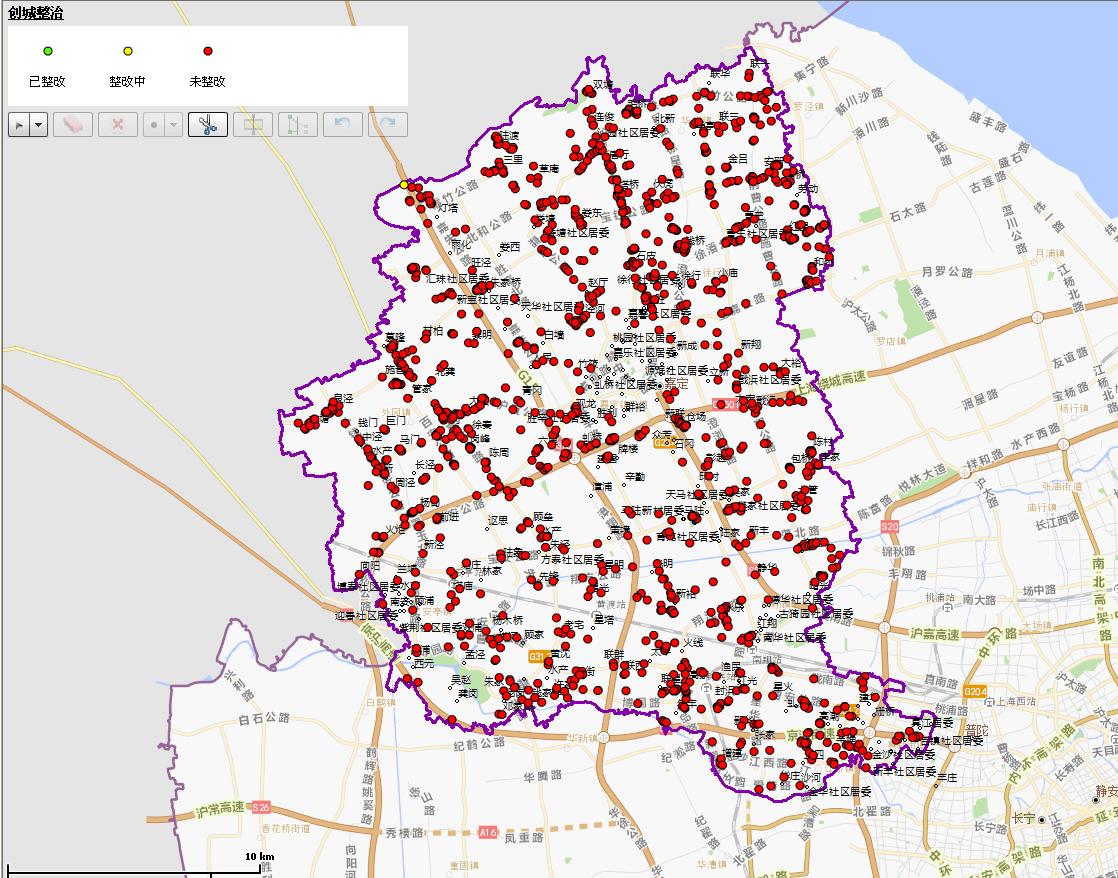Screen dimensions: 1118x878
Task: Expand the point tool dropdown arrow
Action: pyautogui.click(x=174, y=125)
